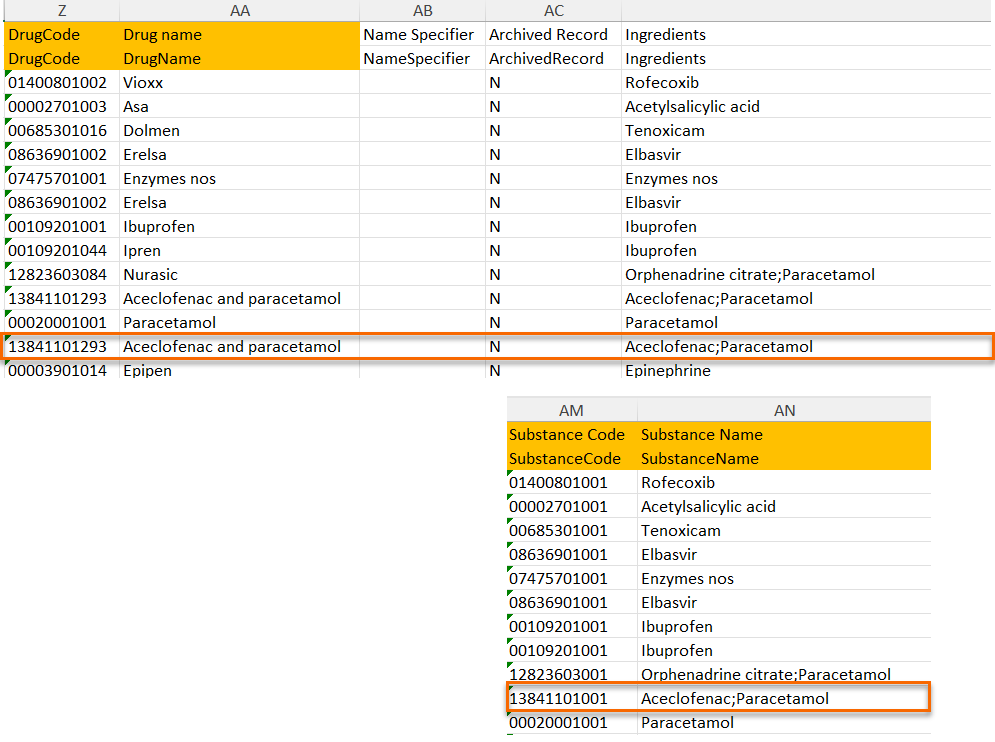Select drug code cell 12823603084
The height and width of the screenshot is (742, 995).
pos(57,275)
